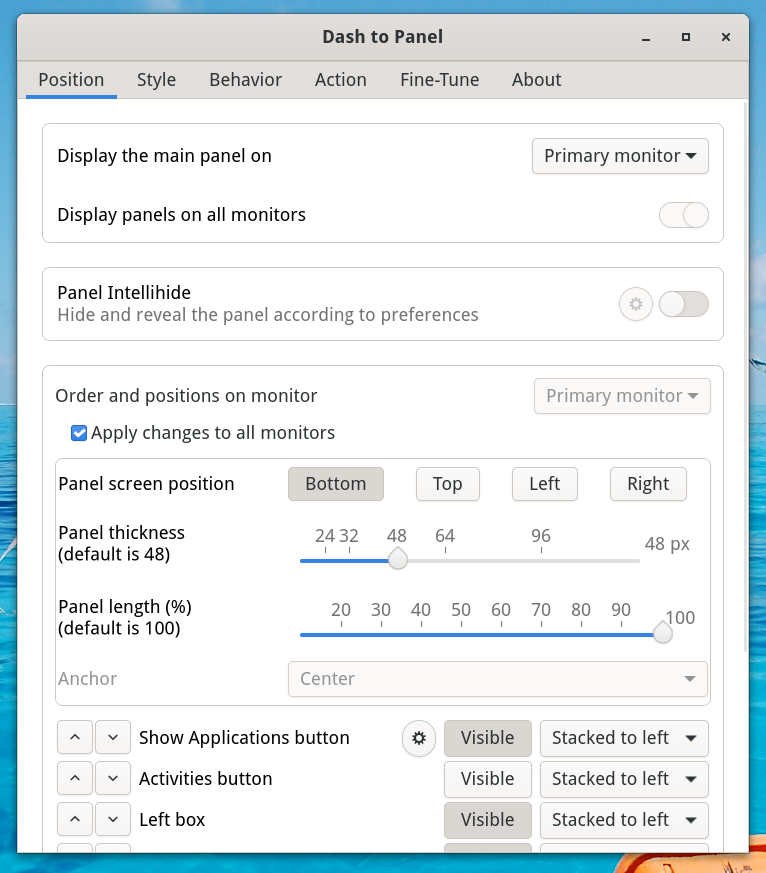The image size is (766, 873).
Task: Toggle Visible for Left box
Action: pyautogui.click(x=488, y=820)
